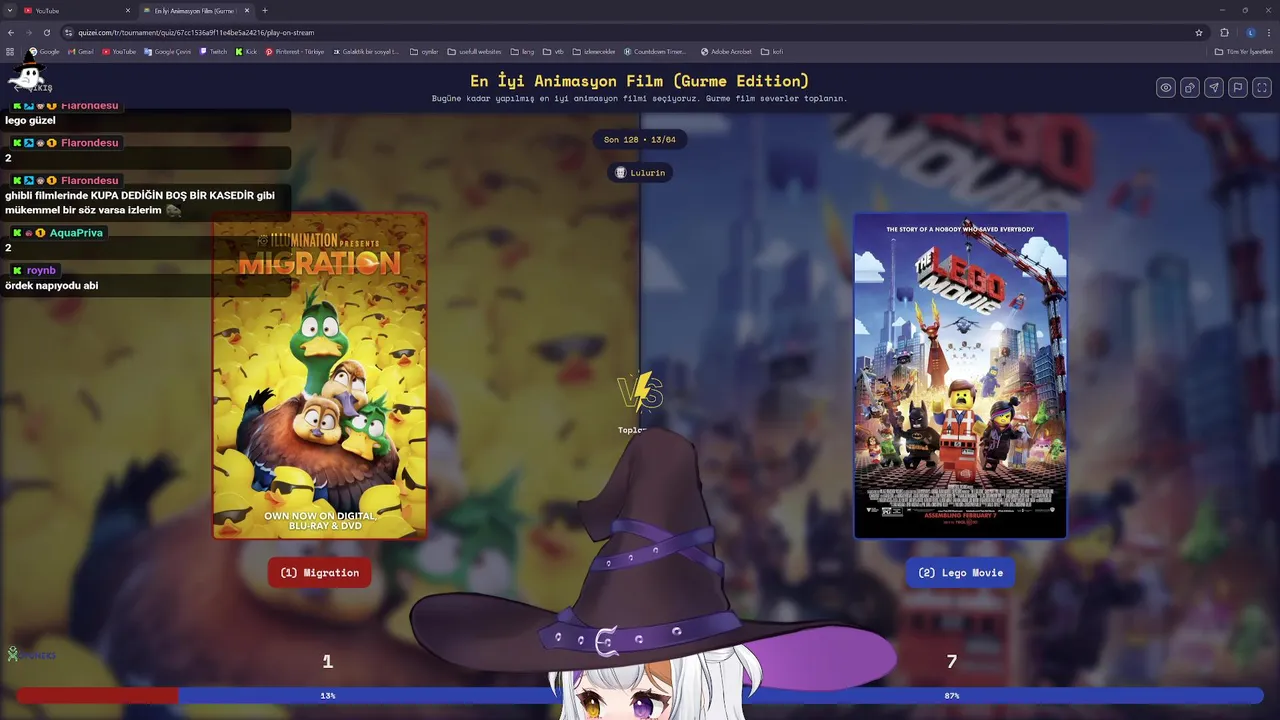The image size is (1280, 720).
Task: Open the Google bookmark
Action: pos(44,51)
